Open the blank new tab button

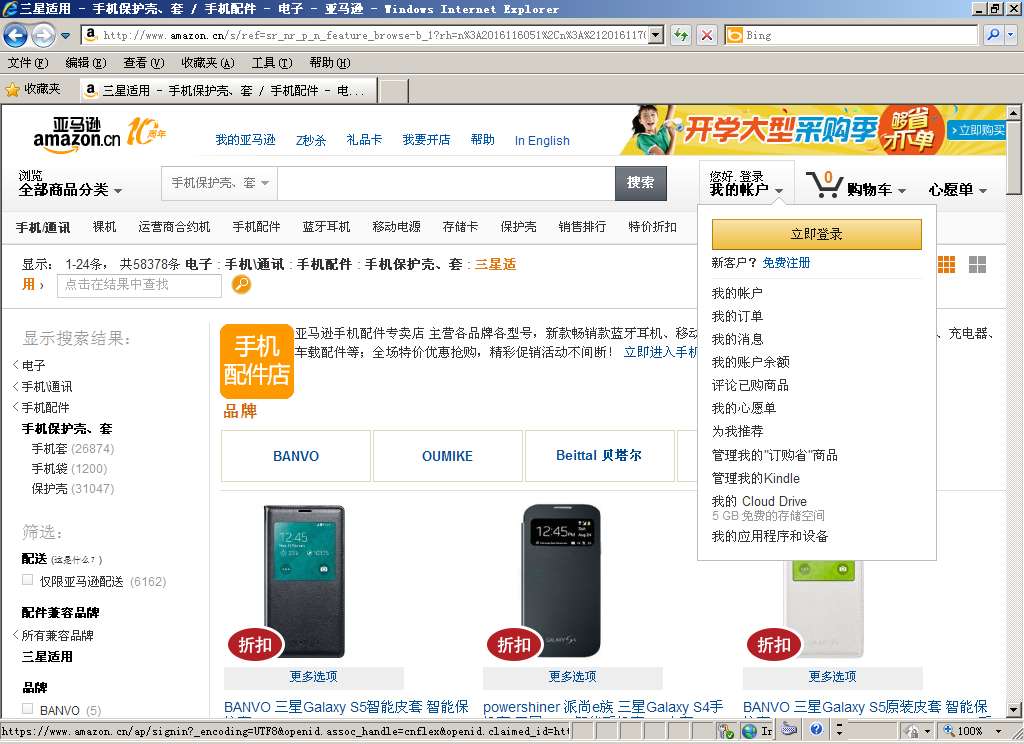394,90
